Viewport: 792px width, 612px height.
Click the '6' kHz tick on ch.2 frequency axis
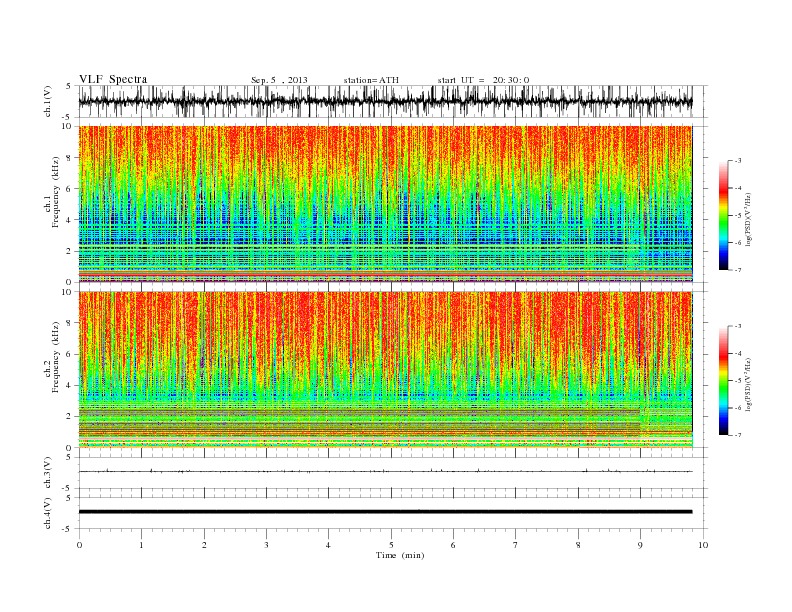(69, 354)
